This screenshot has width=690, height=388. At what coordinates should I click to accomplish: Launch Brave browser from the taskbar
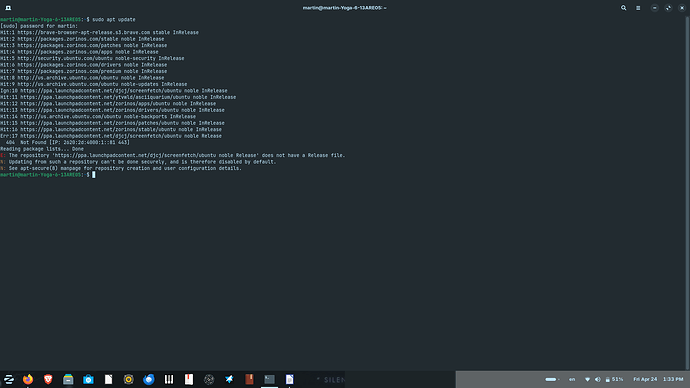tap(48, 379)
